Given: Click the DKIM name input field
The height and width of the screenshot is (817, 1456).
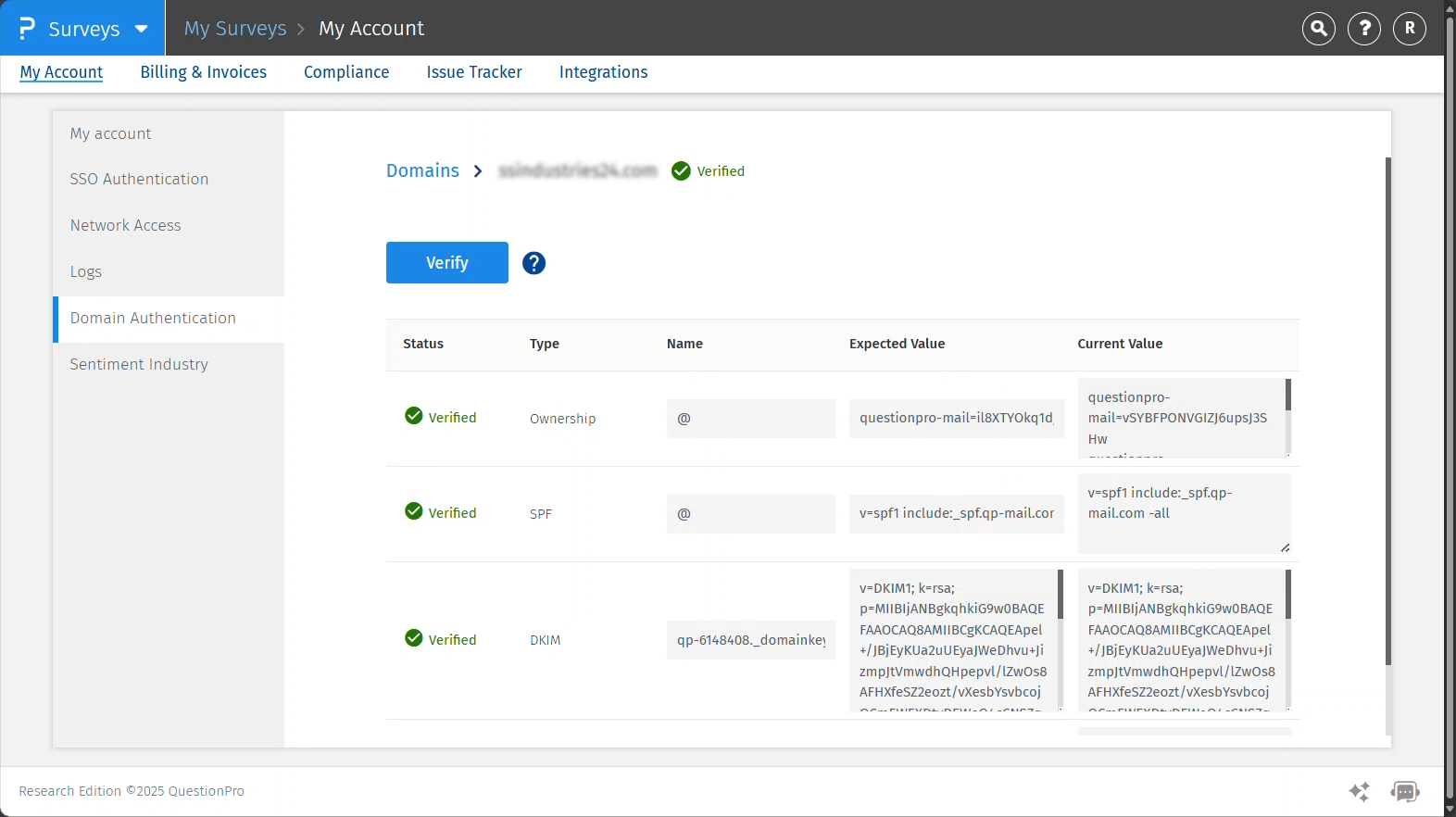Looking at the screenshot, I should (x=750, y=640).
